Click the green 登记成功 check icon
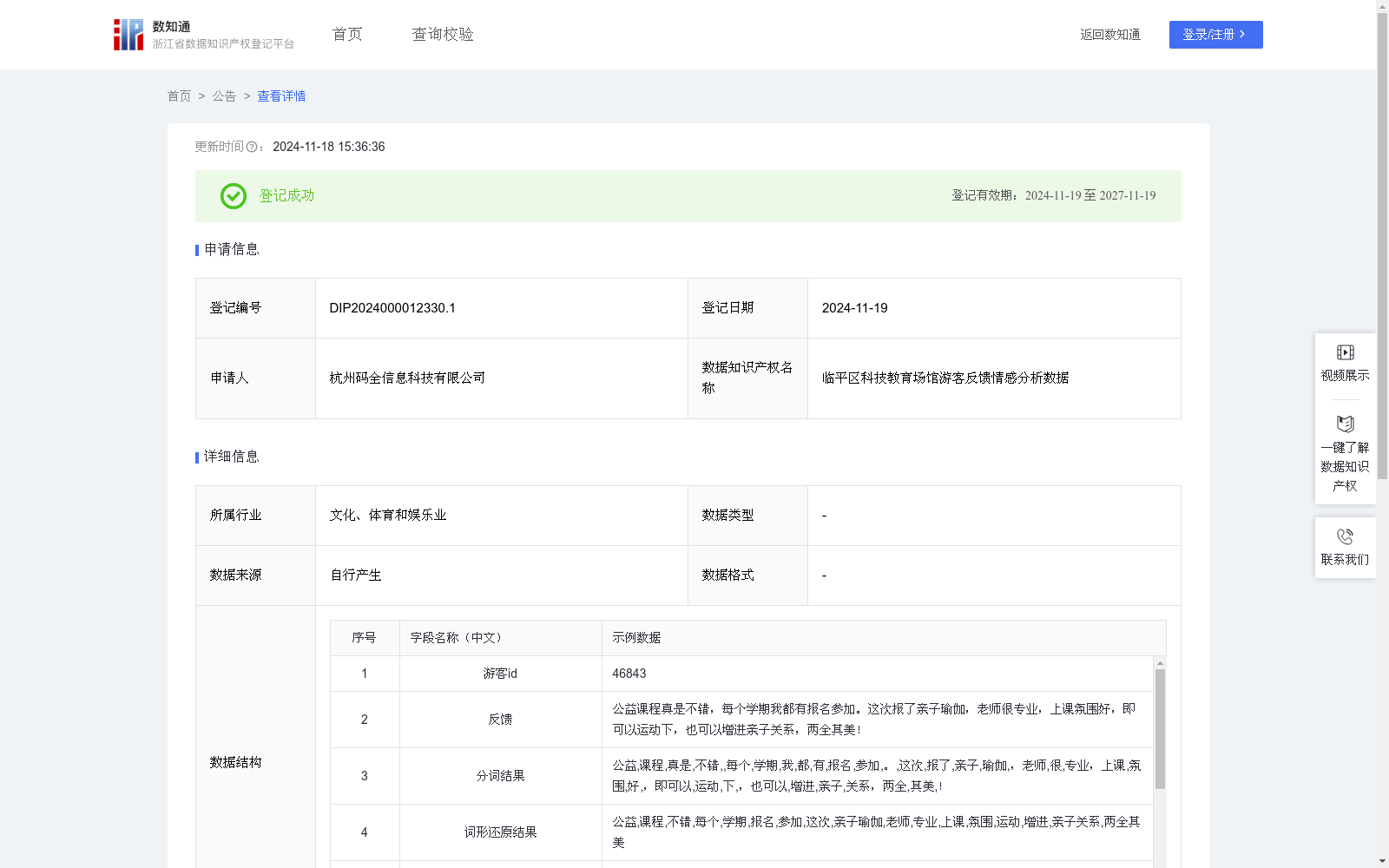Viewport: 1389px width, 868px height. [234, 196]
